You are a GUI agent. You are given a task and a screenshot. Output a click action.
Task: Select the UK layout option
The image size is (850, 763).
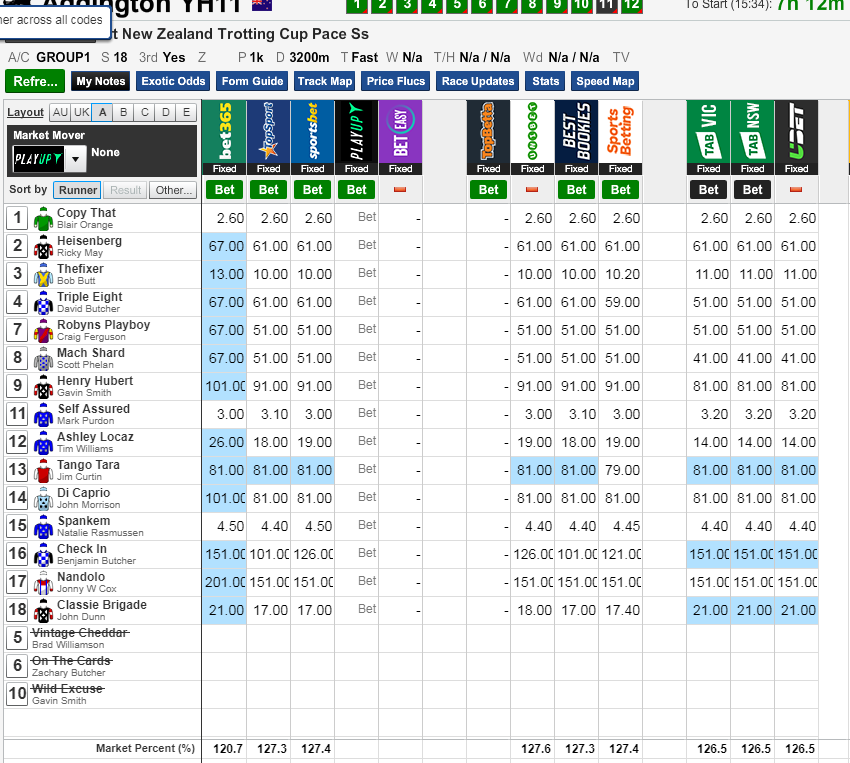[x=81, y=112]
